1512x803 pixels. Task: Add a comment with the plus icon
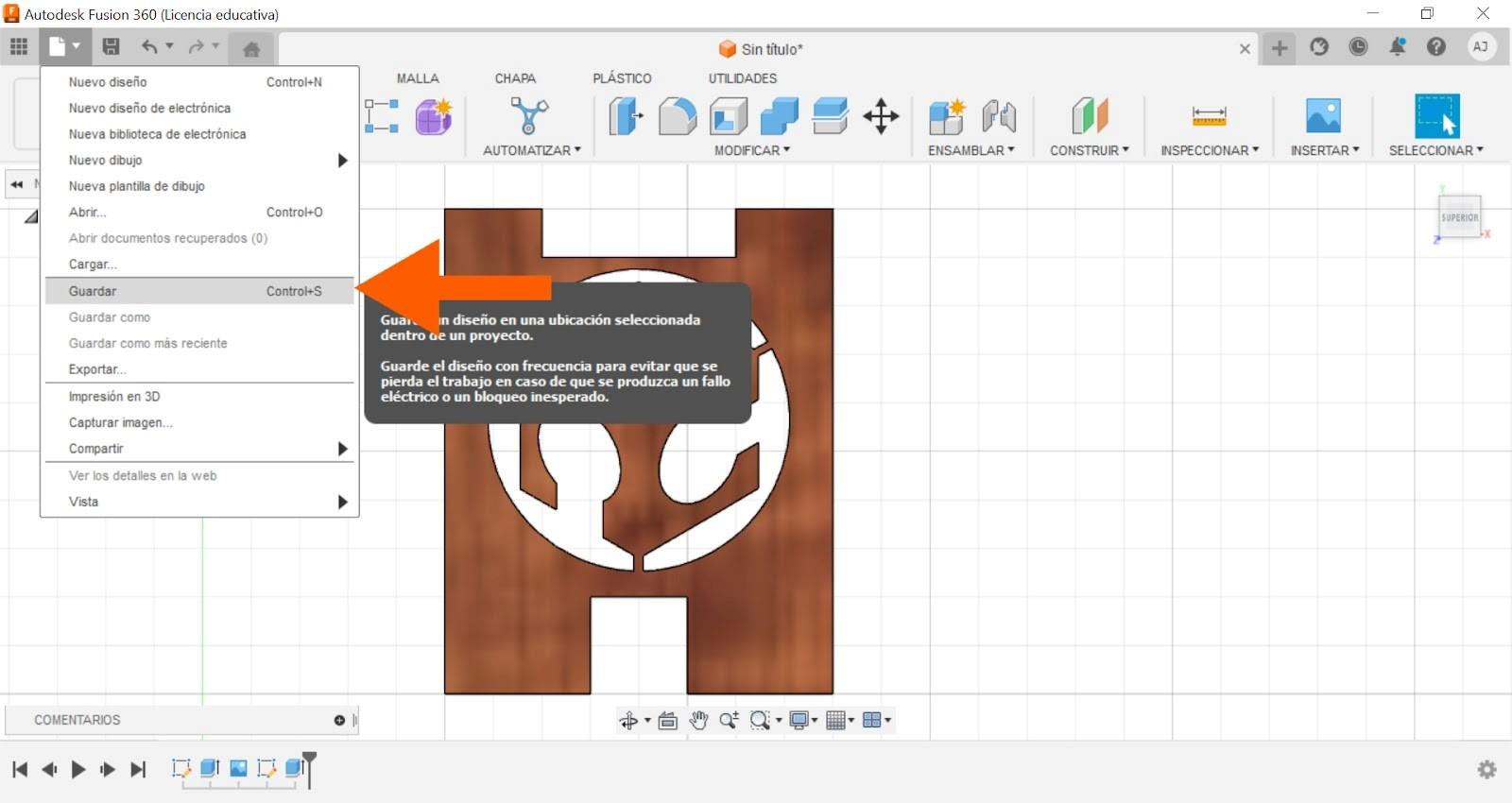pyautogui.click(x=339, y=720)
